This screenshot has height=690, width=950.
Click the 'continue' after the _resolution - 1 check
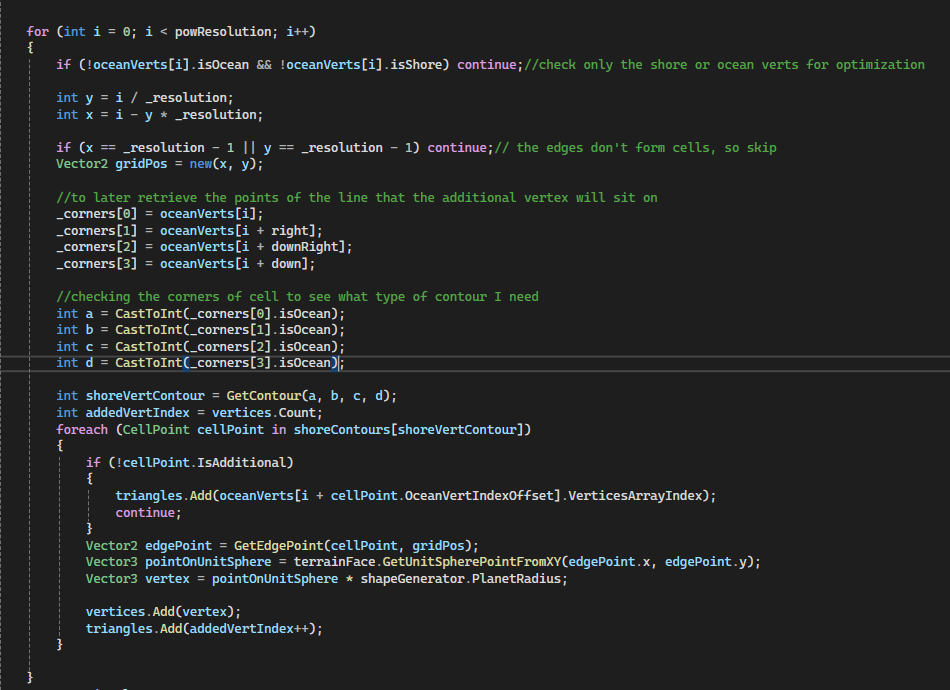(x=457, y=147)
